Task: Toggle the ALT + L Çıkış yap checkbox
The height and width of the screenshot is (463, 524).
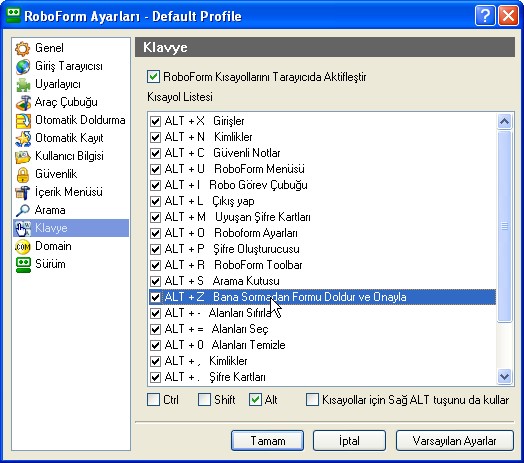Action: [x=155, y=201]
